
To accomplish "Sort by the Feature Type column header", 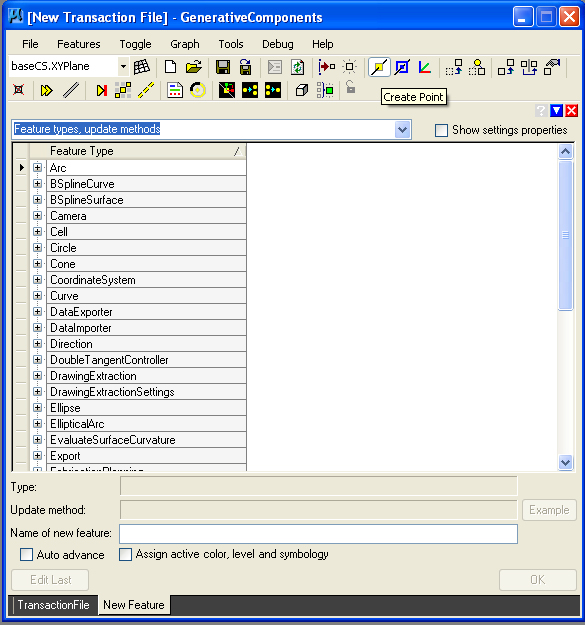I will [x=138, y=151].
